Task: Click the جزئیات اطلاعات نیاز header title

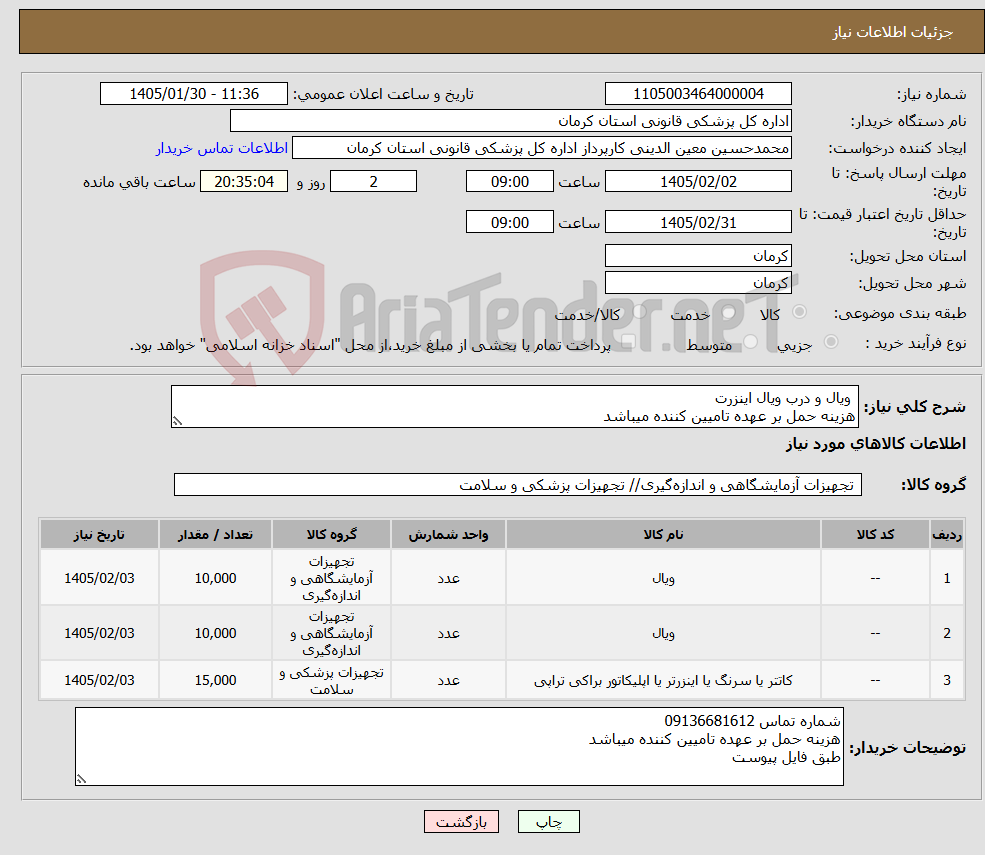Action: (x=893, y=32)
